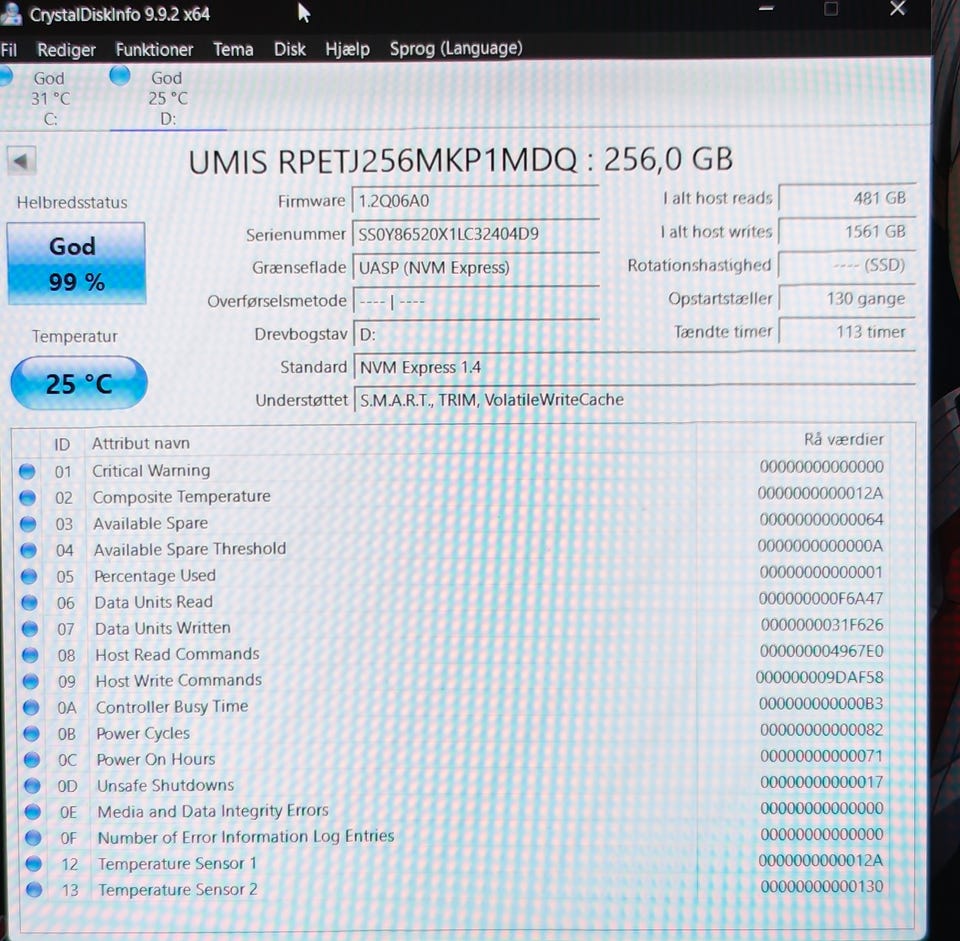Select the Unsafe Shutdowns attribute name
This screenshot has height=941, width=960.
pos(165,785)
